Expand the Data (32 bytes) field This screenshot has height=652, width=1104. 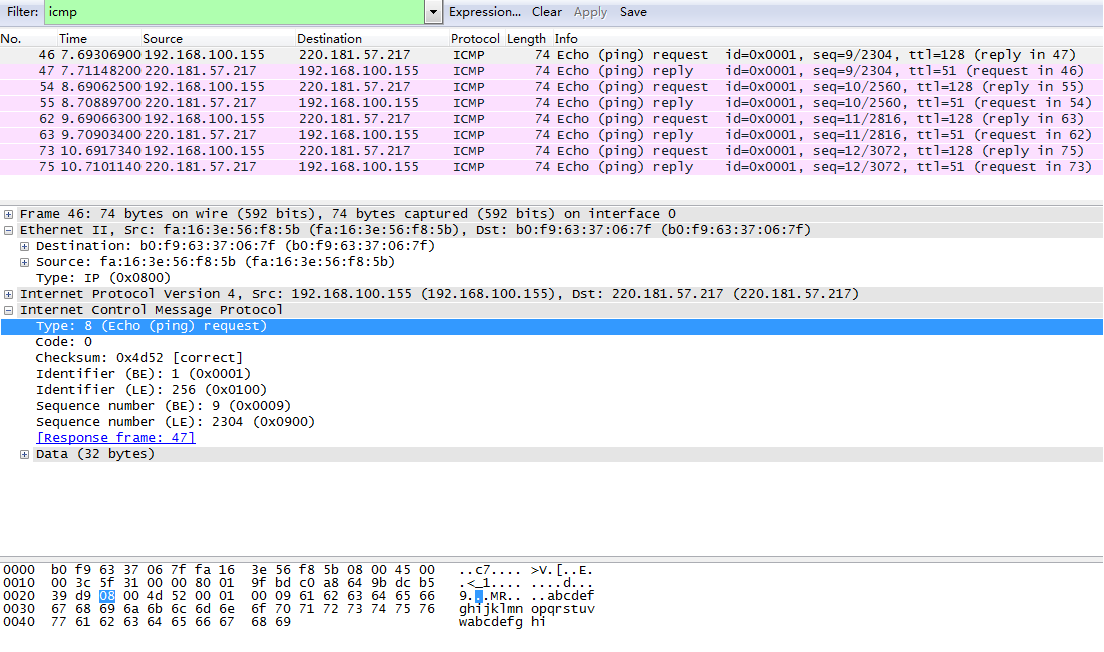click(x=24, y=453)
